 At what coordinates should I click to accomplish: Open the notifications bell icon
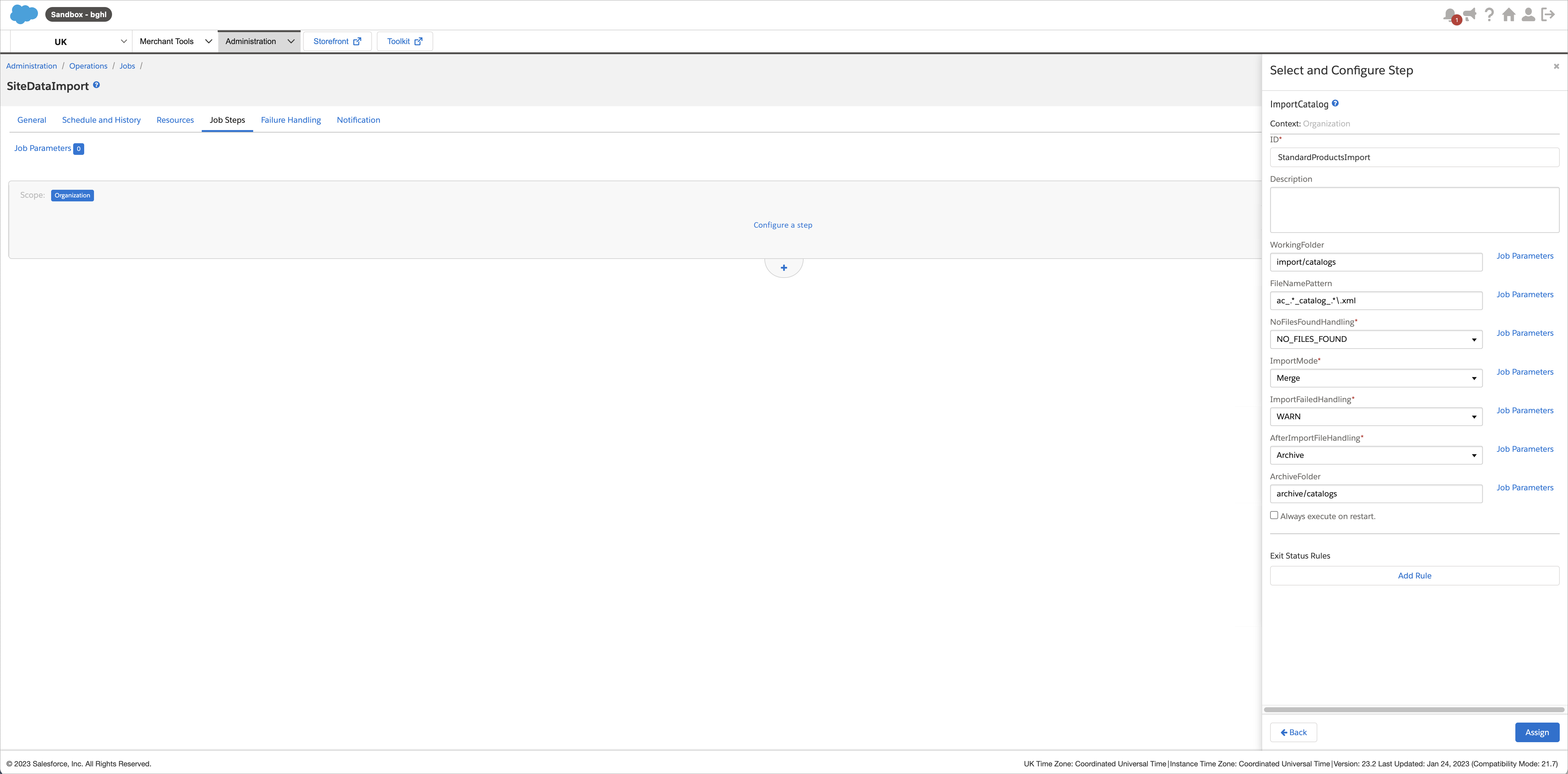click(x=1450, y=15)
